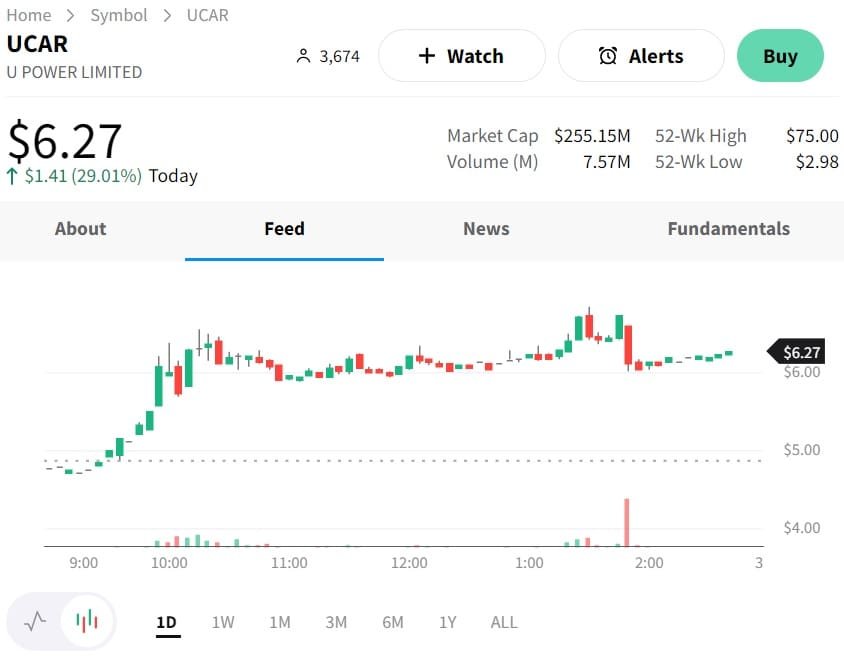Click the alarm clock Alerts icon
Screen dimensions: 844x658
(x=608, y=56)
